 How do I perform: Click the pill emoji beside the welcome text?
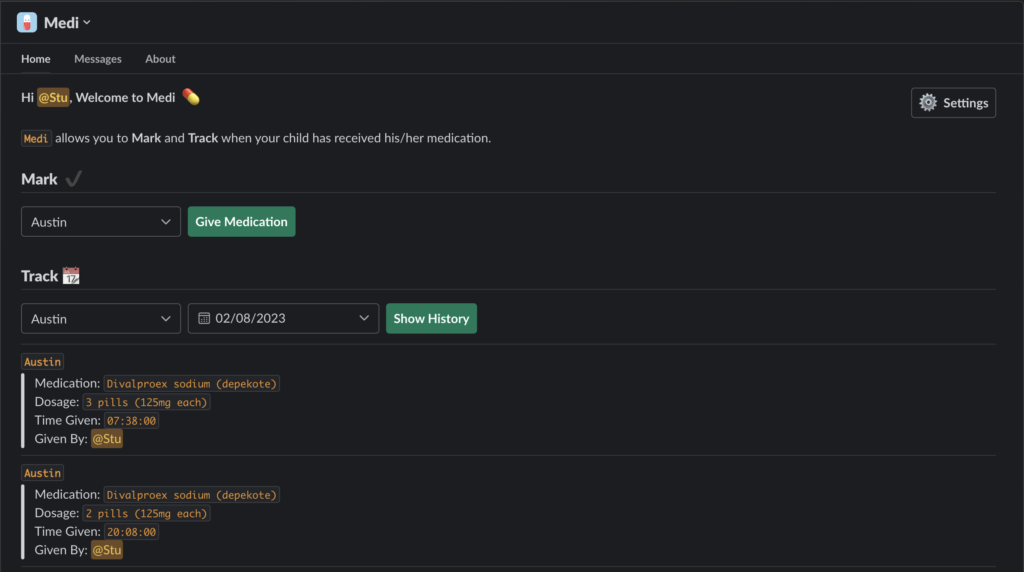191,97
